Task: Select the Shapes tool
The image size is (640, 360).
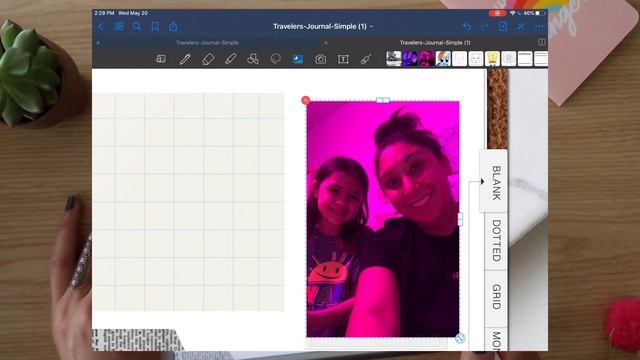Action: click(x=253, y=59)
